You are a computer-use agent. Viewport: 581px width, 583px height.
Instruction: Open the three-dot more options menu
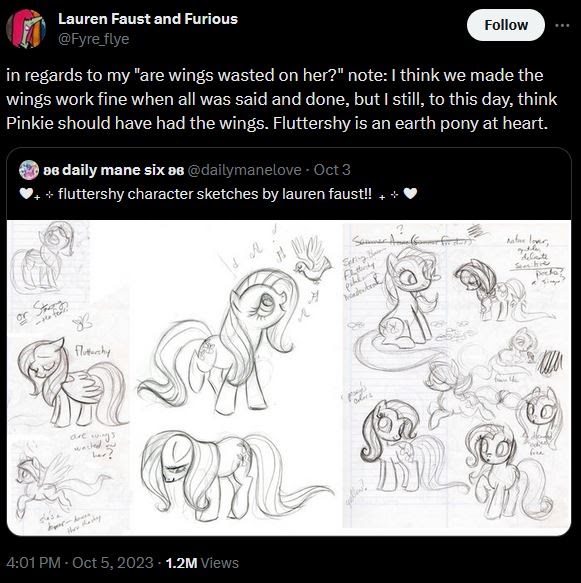[562, 25]
